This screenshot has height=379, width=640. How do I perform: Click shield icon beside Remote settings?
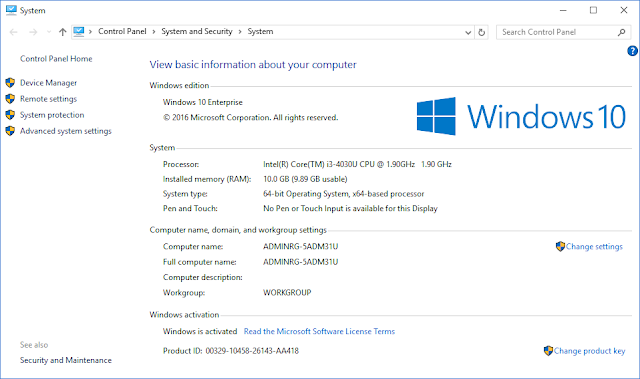pos(10,99)
